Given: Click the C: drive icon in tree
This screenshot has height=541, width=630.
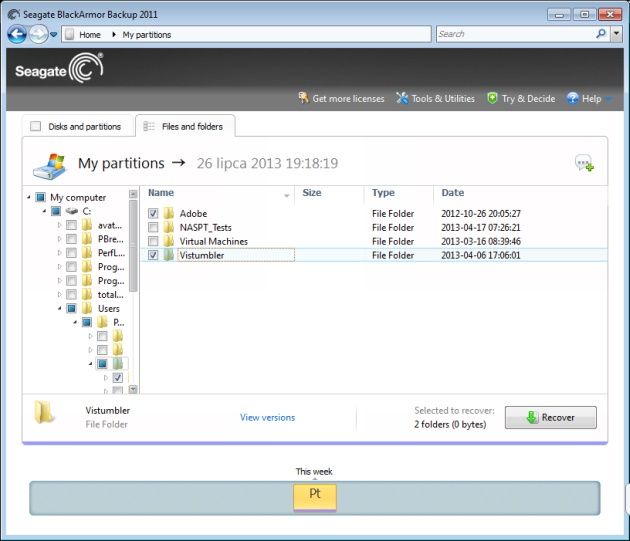Looking at the screenshot, I should click(x=72, y=211).
